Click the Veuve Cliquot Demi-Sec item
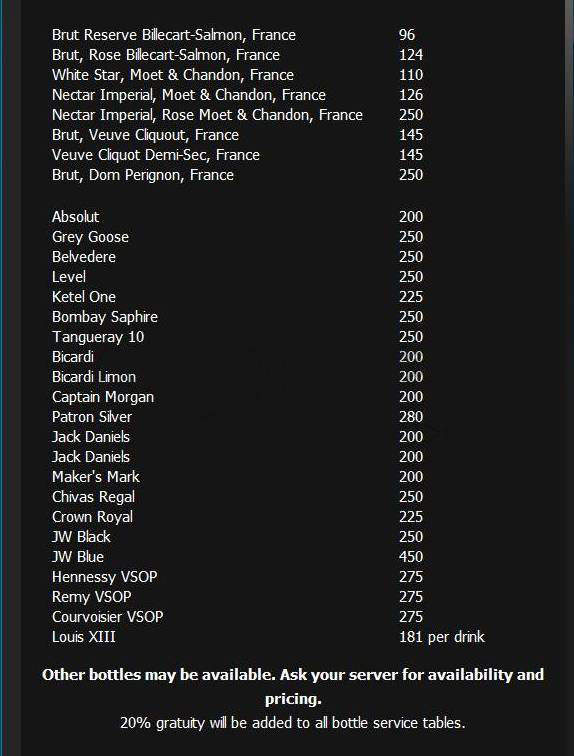 [156, 155]
